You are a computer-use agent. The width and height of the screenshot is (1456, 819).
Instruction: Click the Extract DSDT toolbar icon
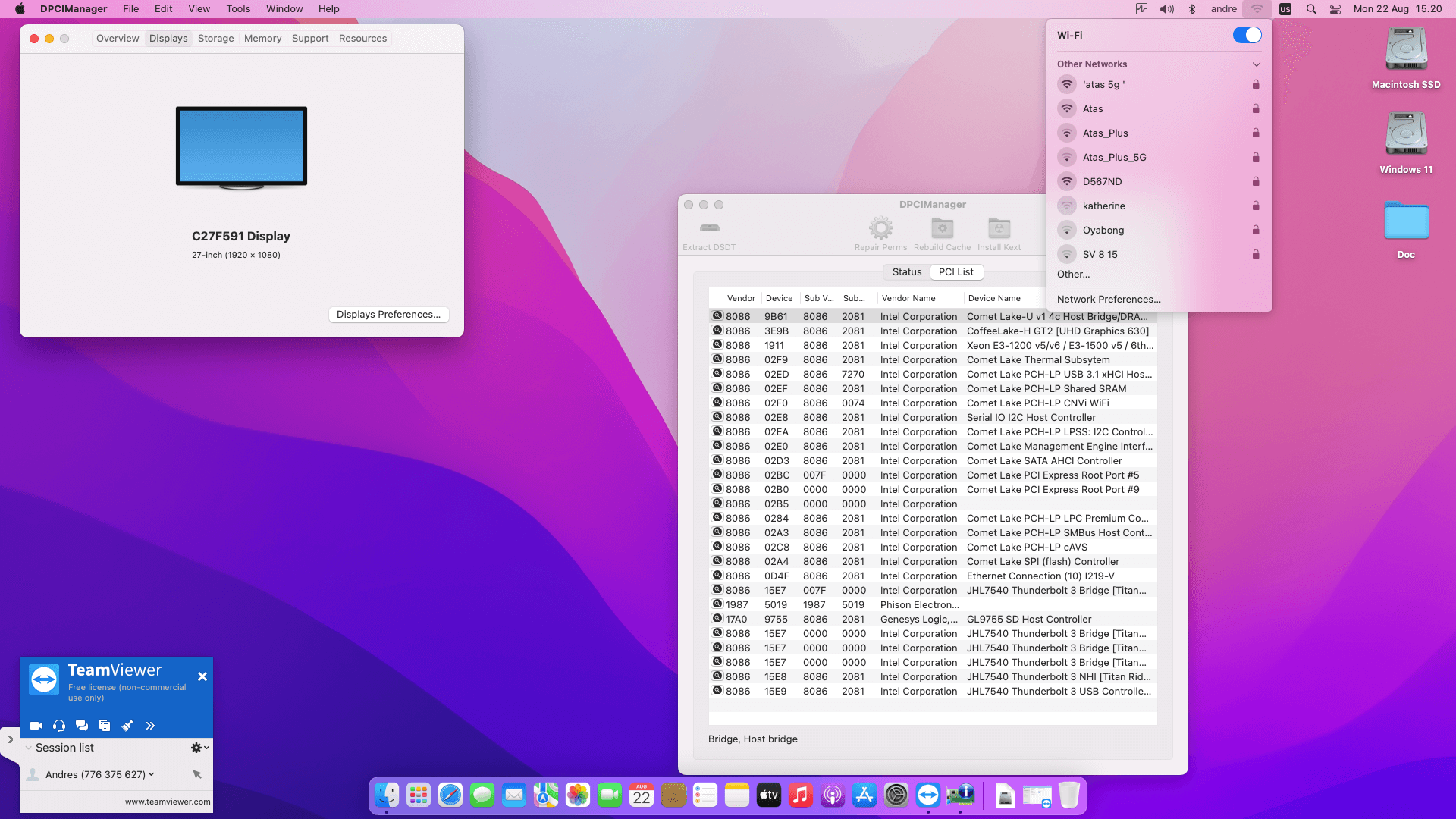[709, 228]
